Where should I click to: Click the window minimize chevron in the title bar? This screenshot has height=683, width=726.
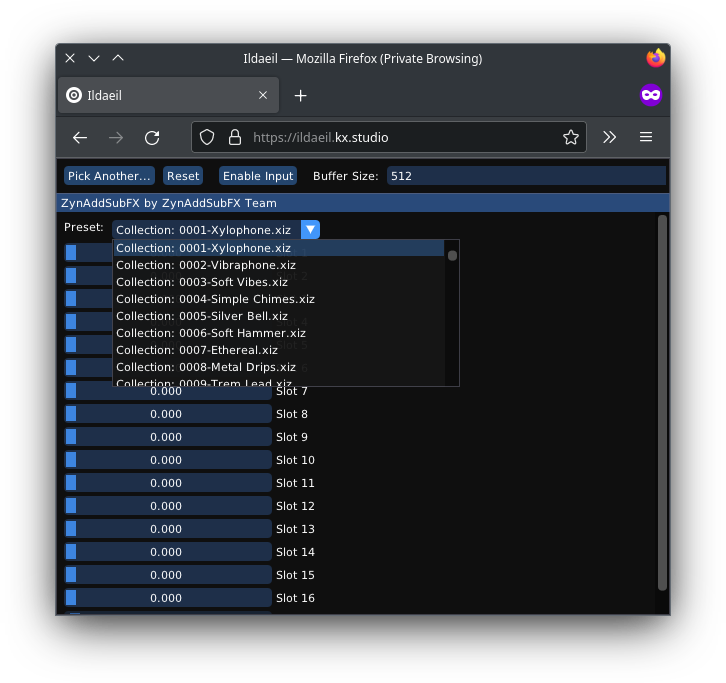(x=94, y=58)
